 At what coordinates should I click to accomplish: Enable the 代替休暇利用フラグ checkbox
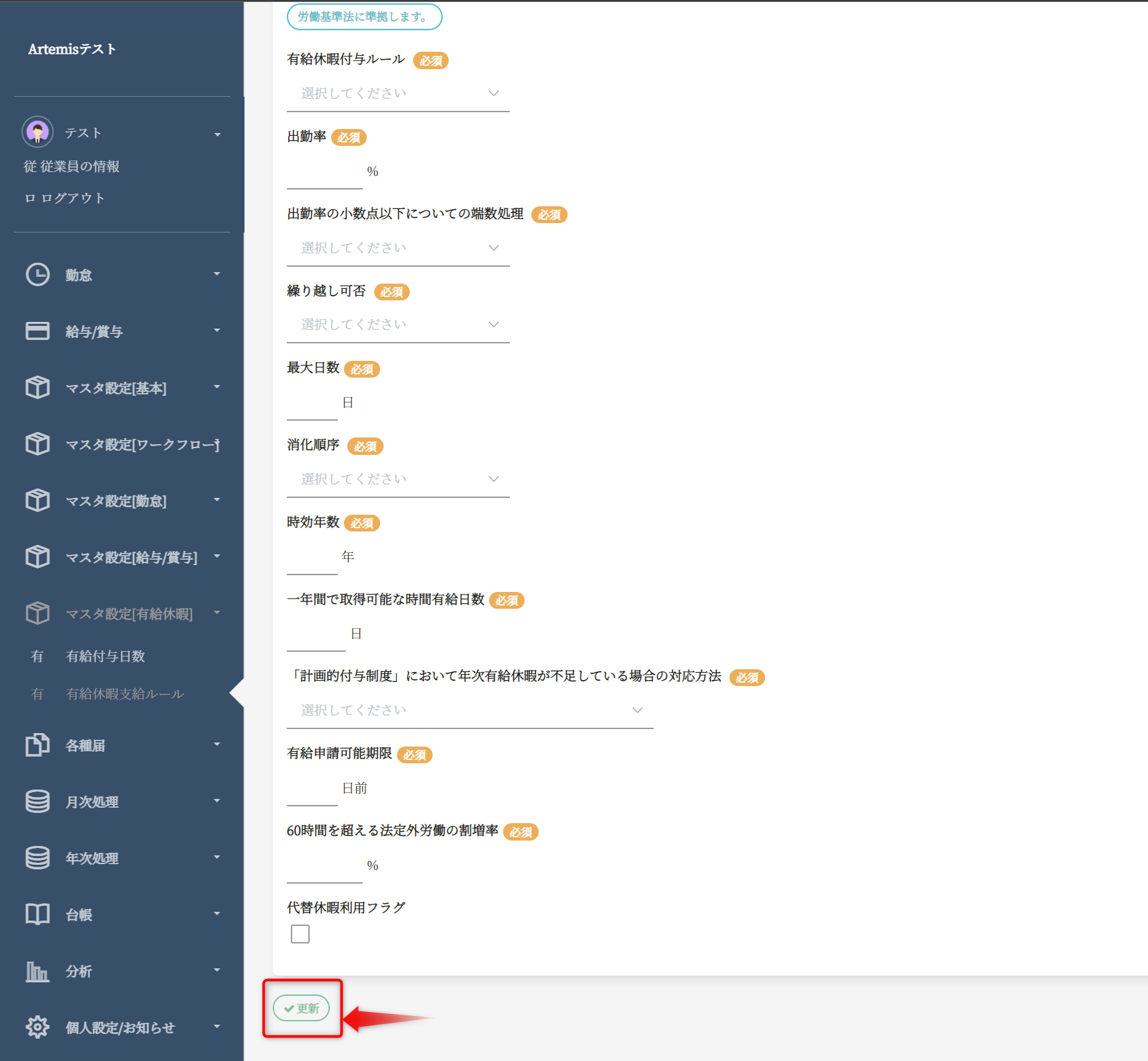coord(300,934)
